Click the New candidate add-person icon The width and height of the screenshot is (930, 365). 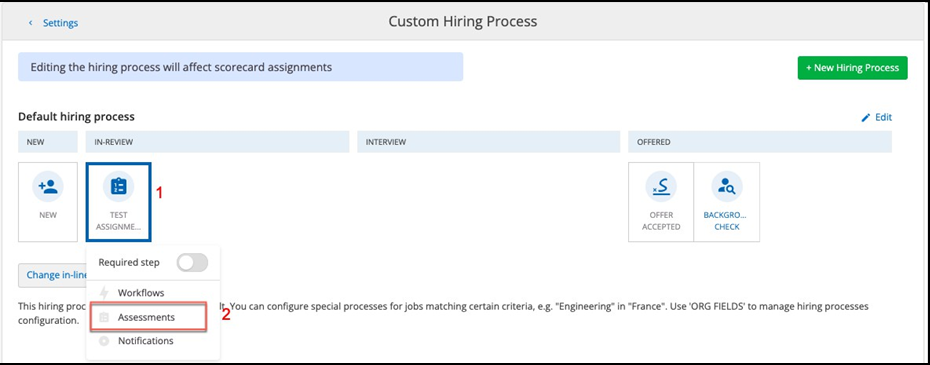point(48,186)
